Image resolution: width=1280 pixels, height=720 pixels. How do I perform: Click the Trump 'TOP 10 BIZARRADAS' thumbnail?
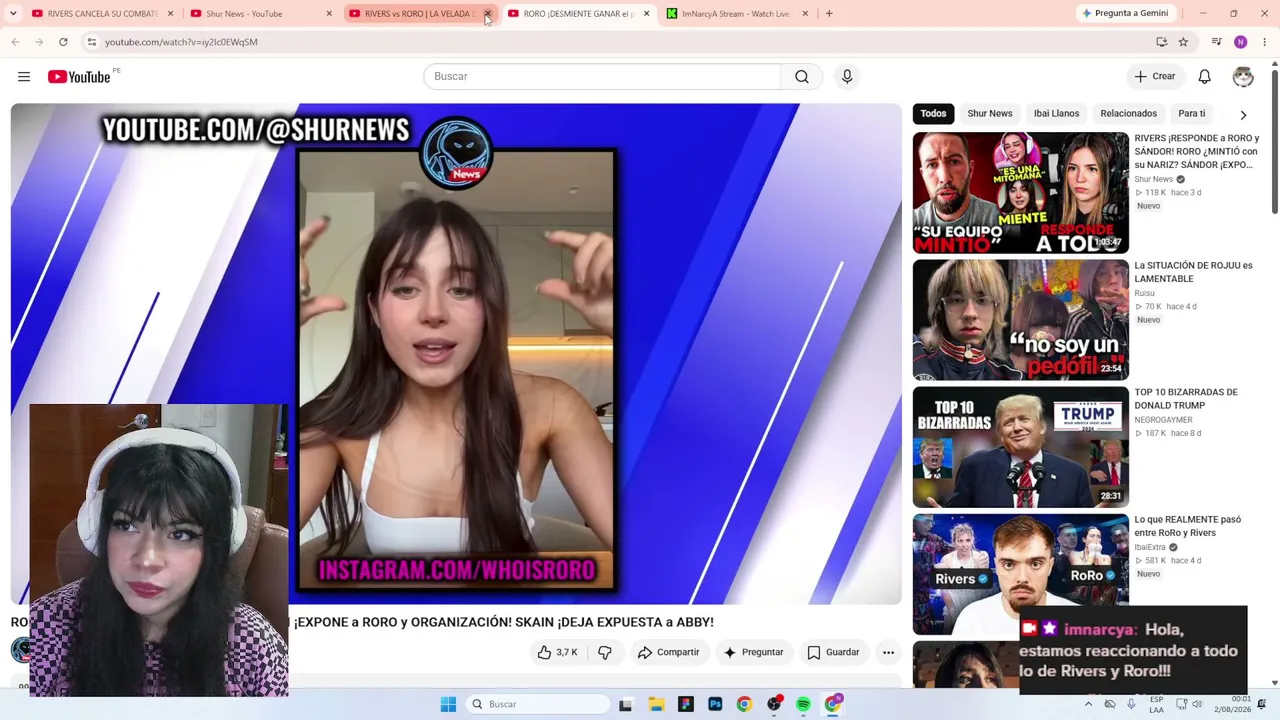pos(1021,447)
